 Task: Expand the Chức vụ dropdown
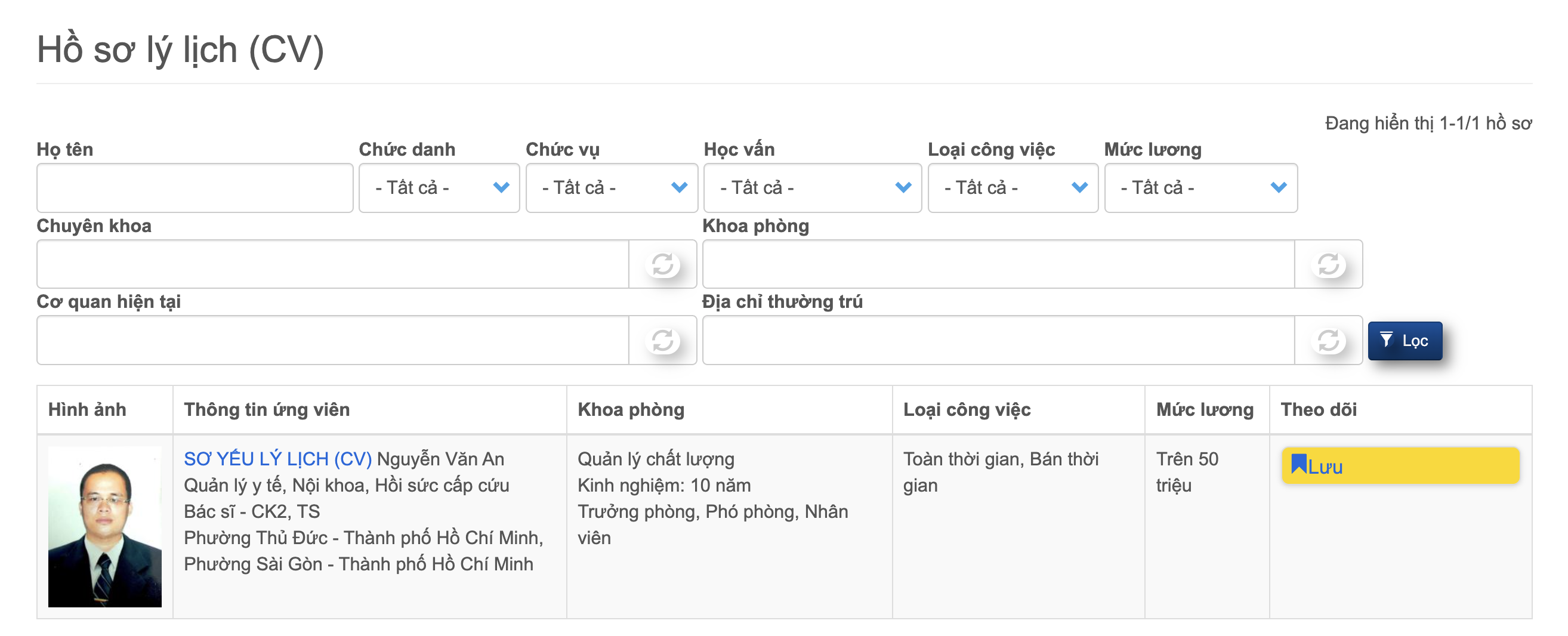[611, 187]
